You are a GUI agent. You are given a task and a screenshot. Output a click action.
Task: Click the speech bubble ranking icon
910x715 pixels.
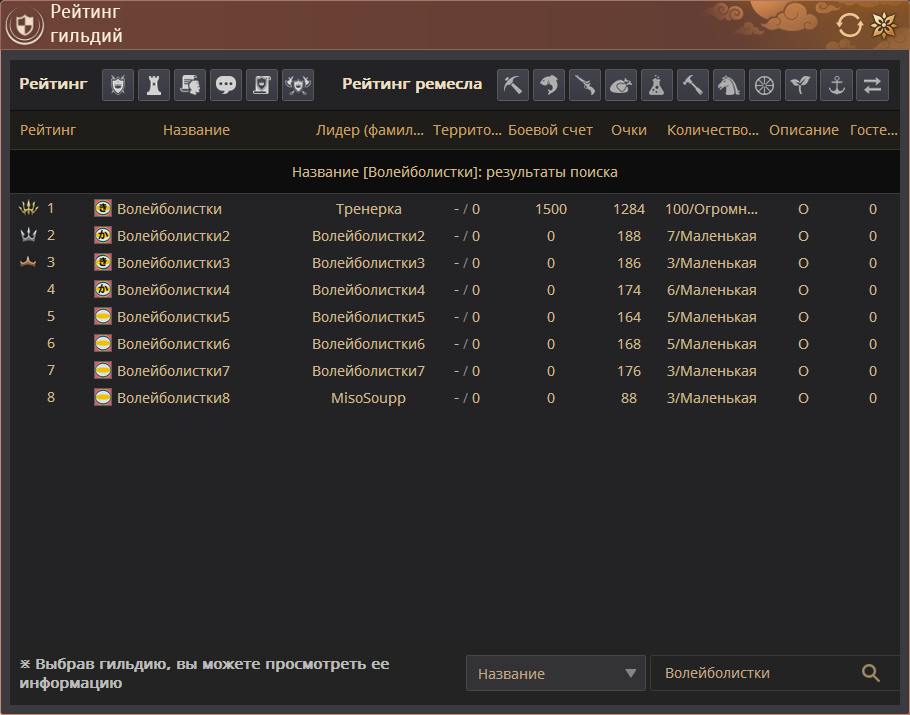(226, 85)
